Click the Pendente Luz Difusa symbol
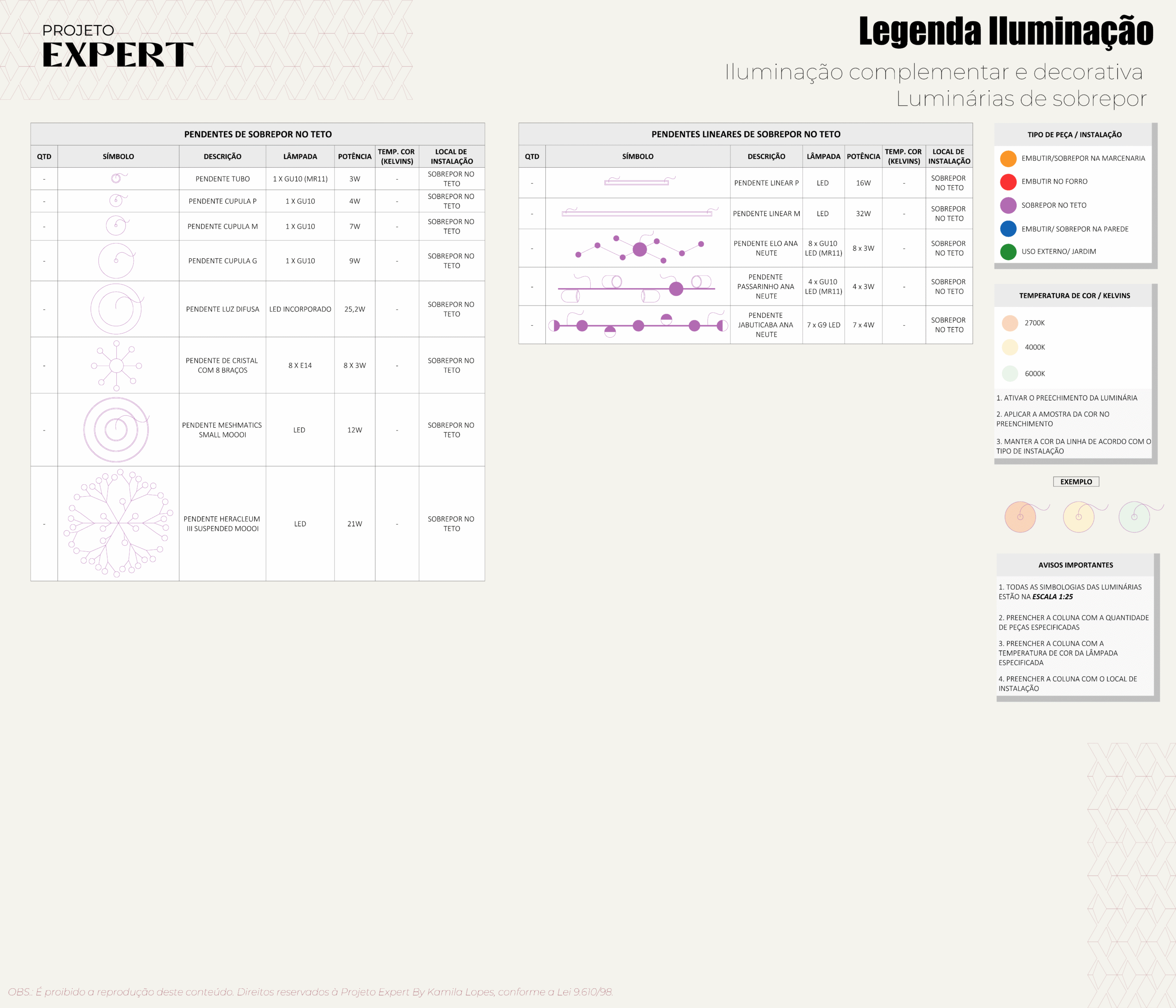This screenshot has height=1008, width=1176. (116, 309)
